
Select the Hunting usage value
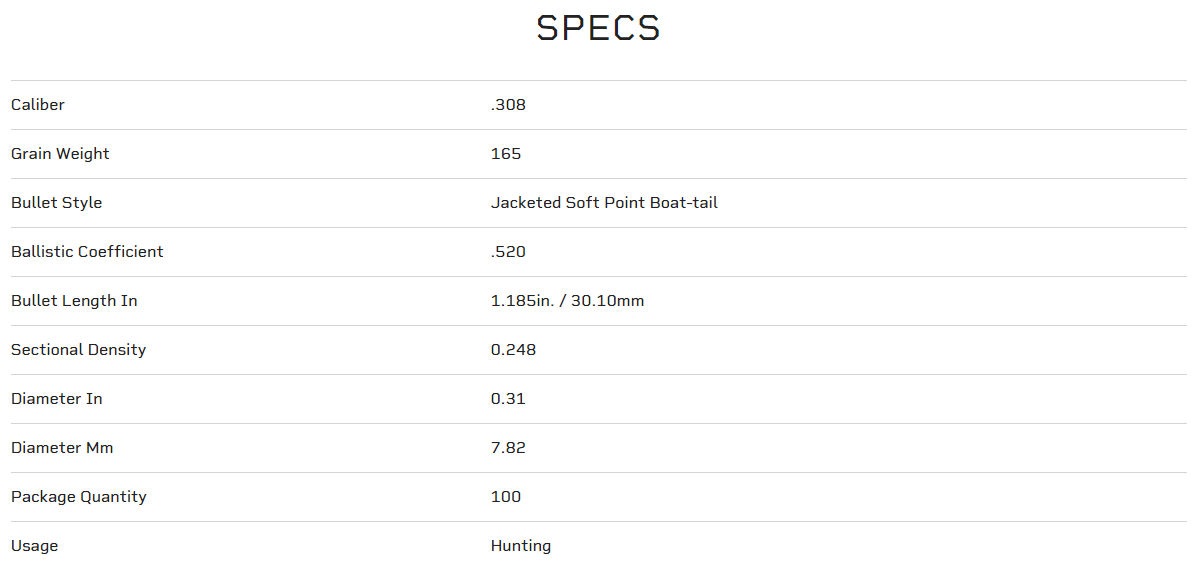521,546
